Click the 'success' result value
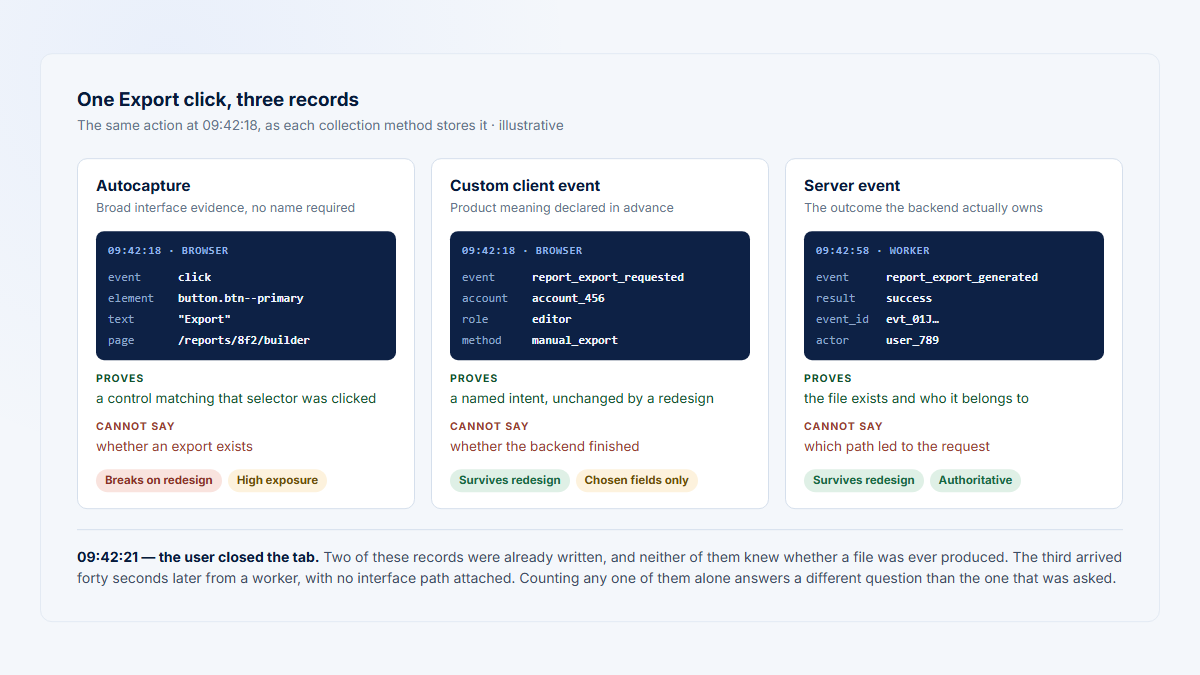This screenshot has width=1200, height=675. point(909,298)
